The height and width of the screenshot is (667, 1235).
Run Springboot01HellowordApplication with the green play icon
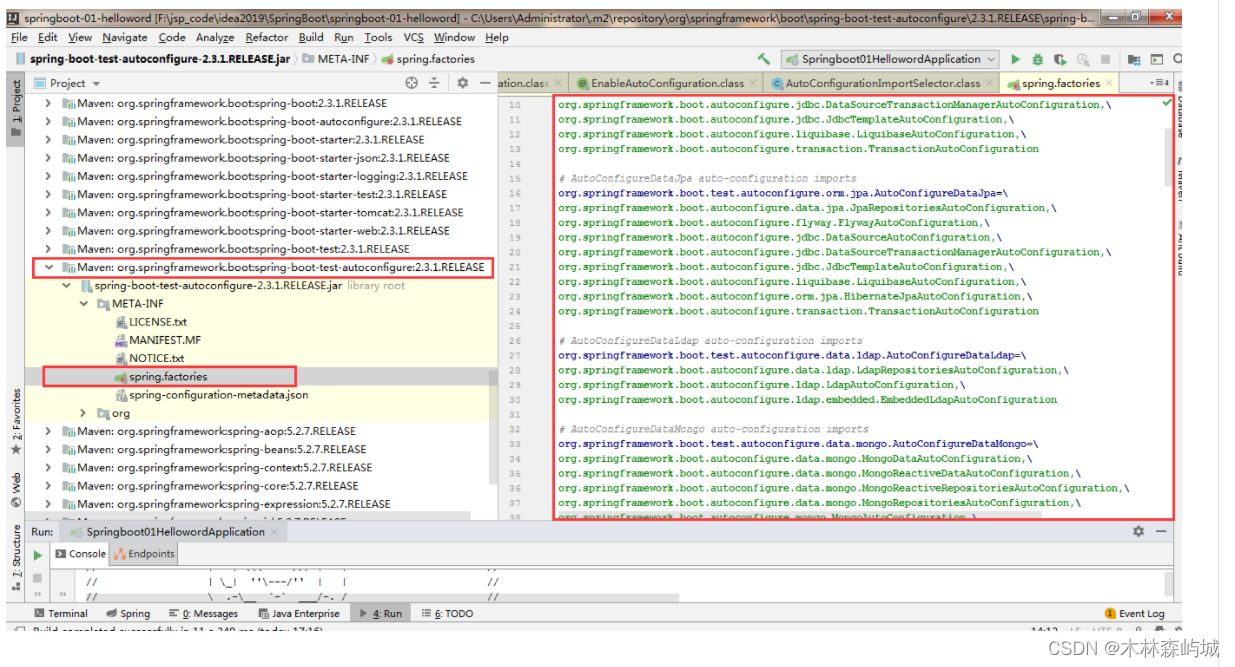click(x=1016, y=59)
